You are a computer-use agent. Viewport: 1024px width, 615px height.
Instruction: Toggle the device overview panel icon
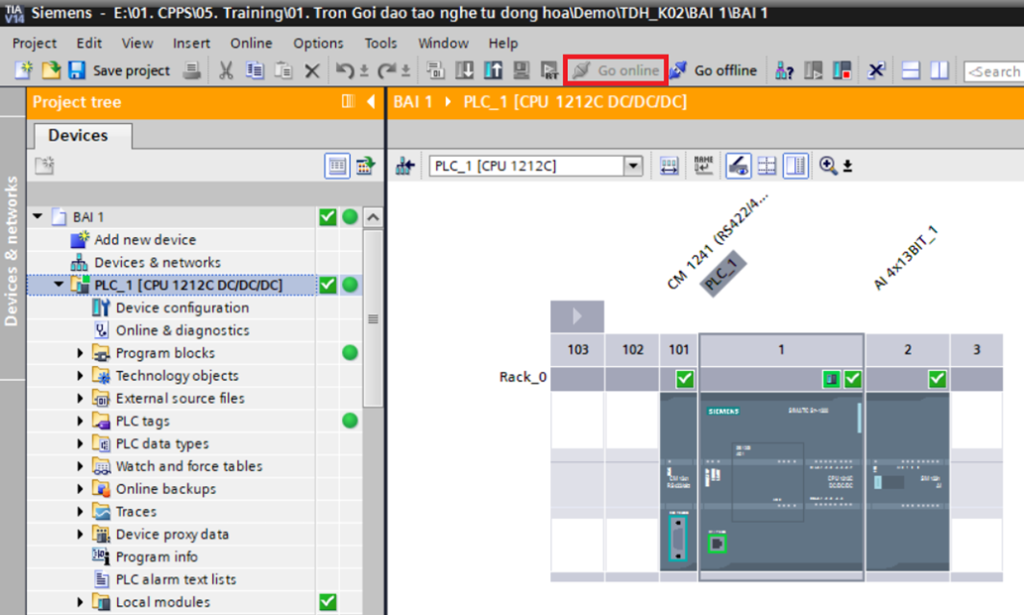[x=795, y=166]
